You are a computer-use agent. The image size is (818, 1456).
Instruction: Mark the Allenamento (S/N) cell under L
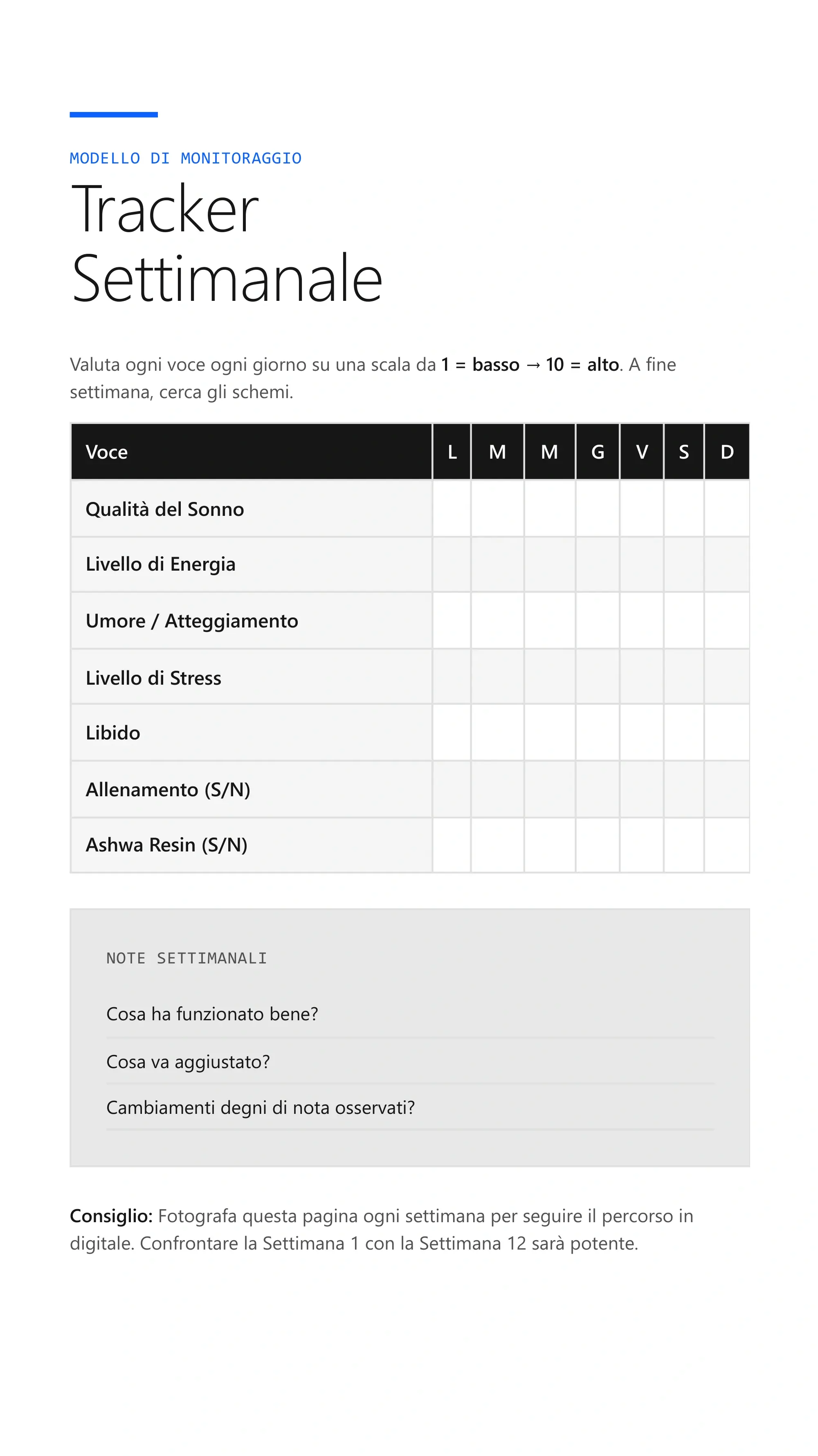pyautogui.click(x=452, y=789)
